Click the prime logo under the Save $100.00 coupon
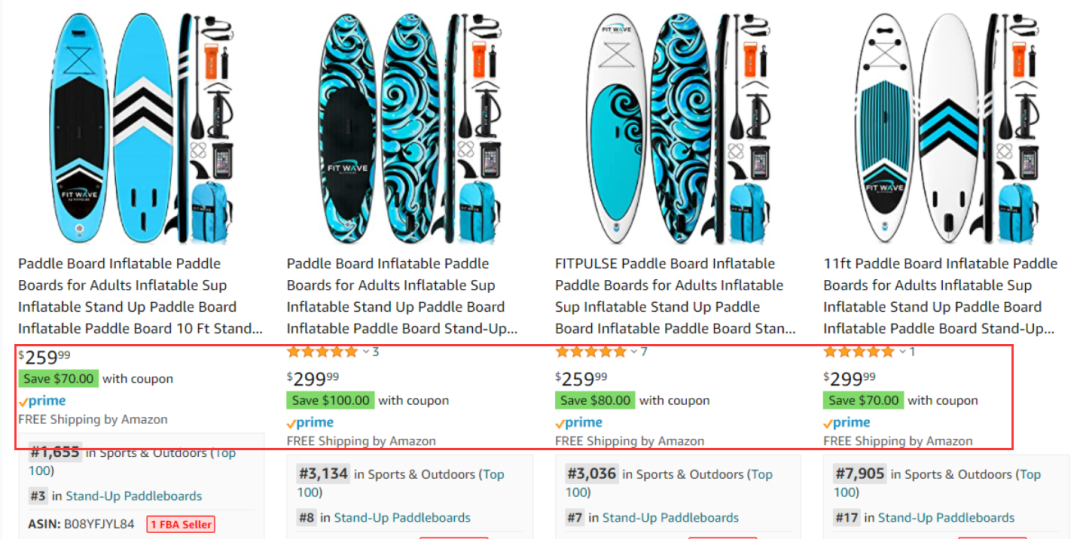This screenshot has width=1080, height=539. pos(310,422)
